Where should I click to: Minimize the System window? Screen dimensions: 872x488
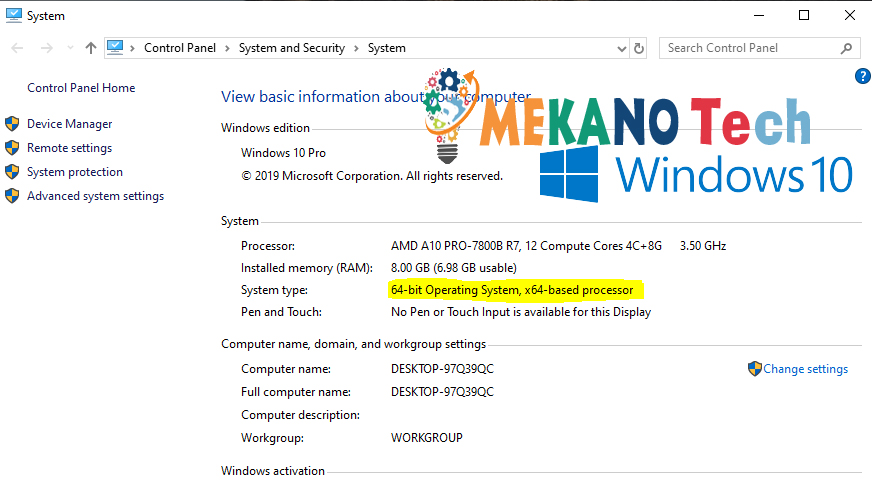point(759,16)
